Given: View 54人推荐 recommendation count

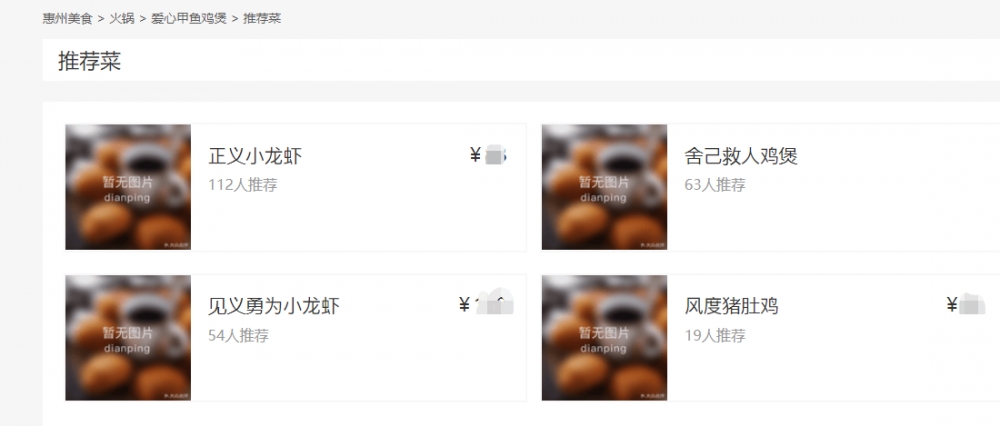Looking at the screenshot, I should point(239,335).
